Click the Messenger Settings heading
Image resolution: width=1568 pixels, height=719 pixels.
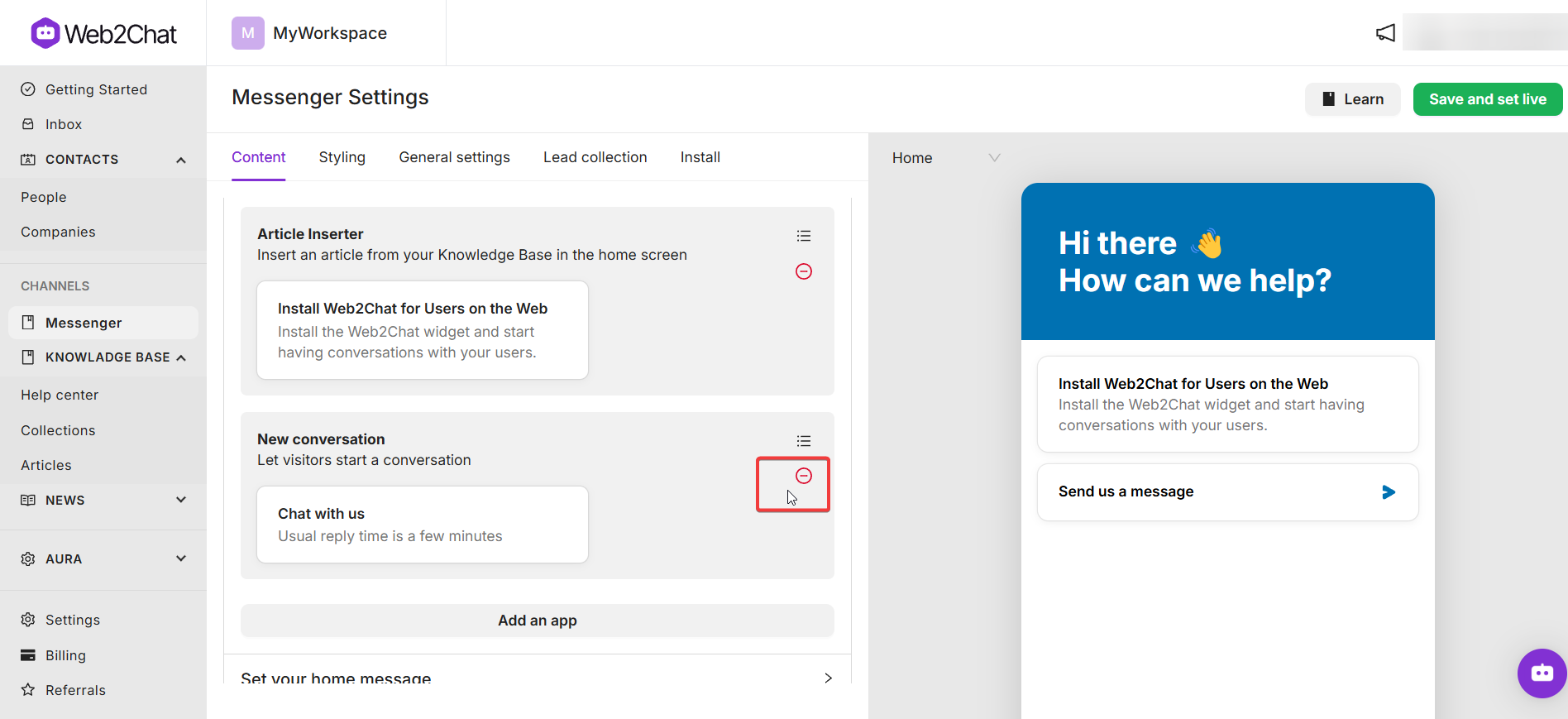330,97
